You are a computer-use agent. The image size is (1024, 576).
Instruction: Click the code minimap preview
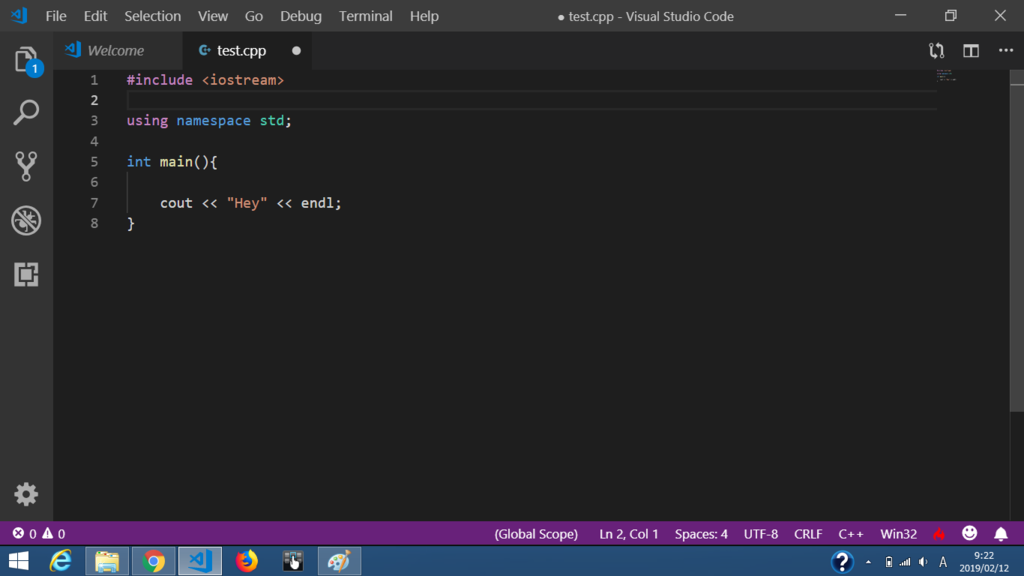[946, 75]
